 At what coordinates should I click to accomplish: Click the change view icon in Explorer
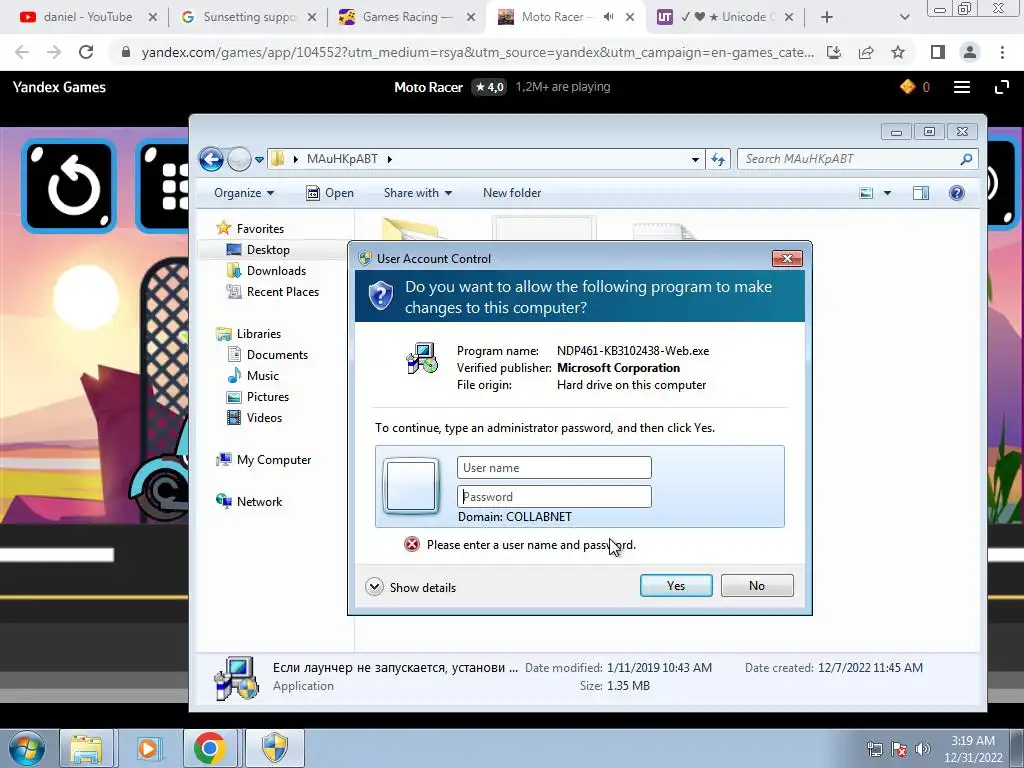pyautogui.click(x=867, y=193)
